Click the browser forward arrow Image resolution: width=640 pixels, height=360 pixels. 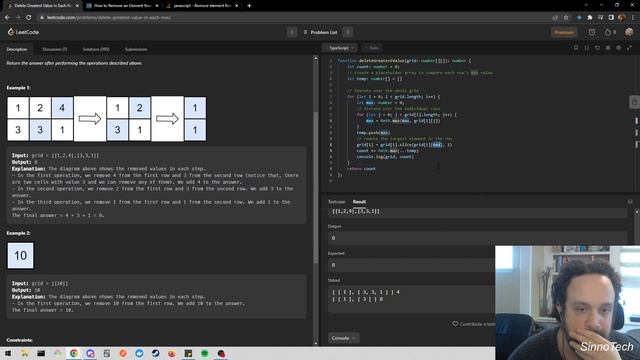[18, 18]
